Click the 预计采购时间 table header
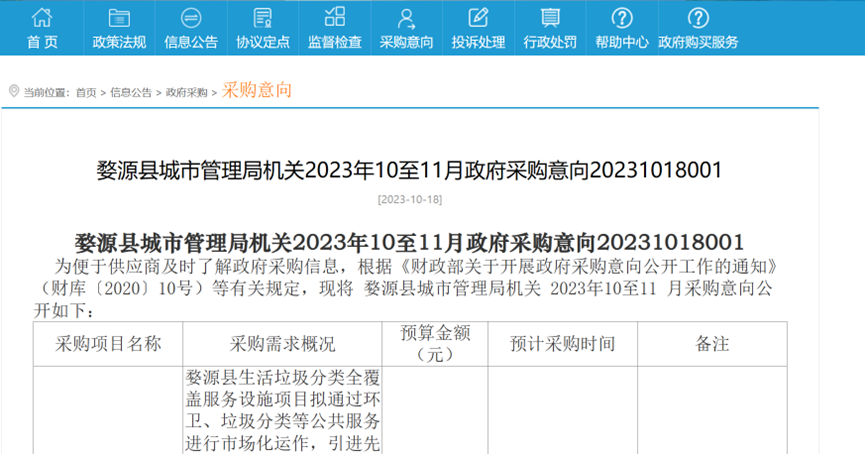This screenshot has width=865, height=454. [563, 344]
